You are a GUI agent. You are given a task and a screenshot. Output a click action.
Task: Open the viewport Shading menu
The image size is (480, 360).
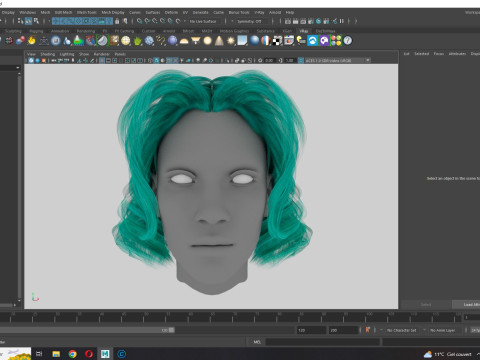coord(48,54)
